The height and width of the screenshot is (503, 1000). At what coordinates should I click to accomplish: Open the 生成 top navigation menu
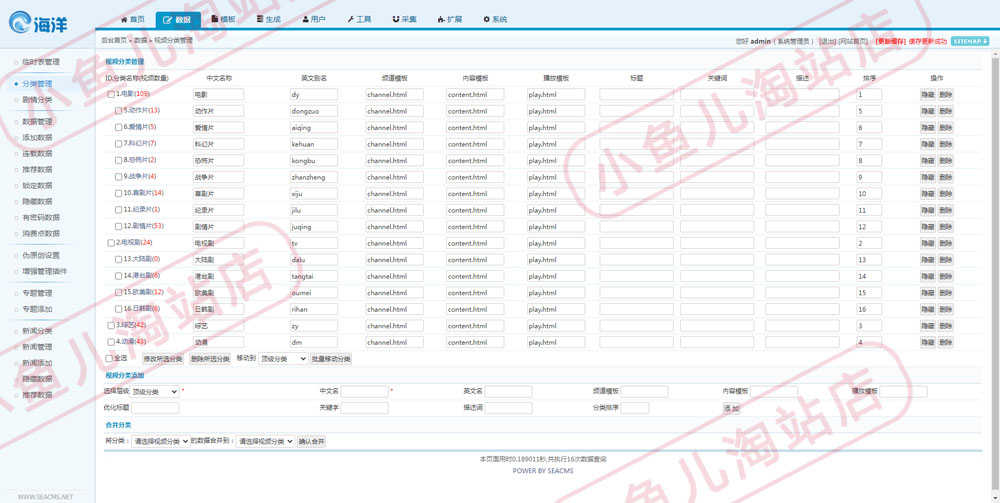pyautogui.click(x=268, y=20)
